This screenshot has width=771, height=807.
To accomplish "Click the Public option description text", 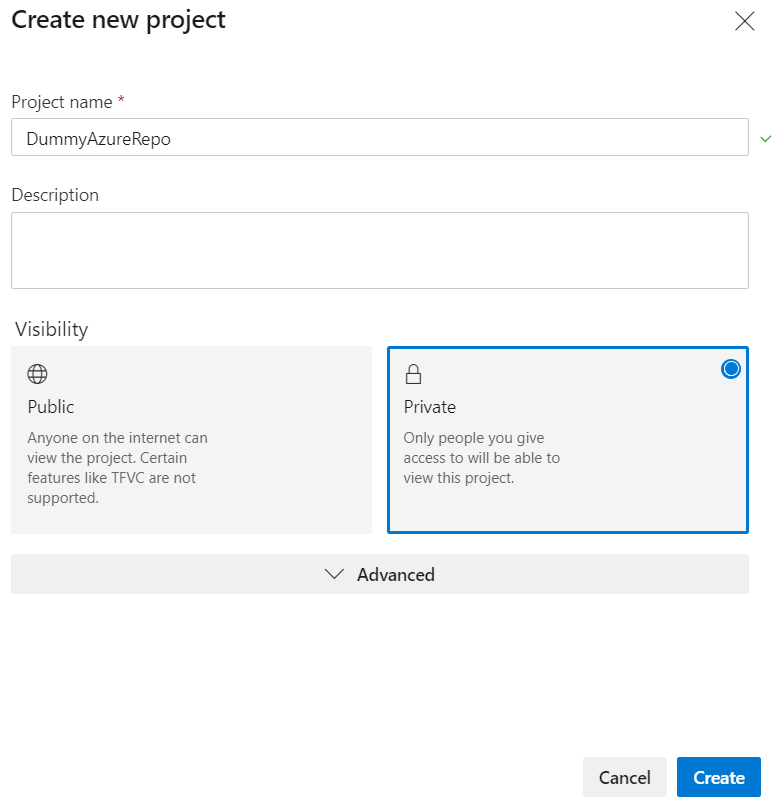I will [117, 467].
